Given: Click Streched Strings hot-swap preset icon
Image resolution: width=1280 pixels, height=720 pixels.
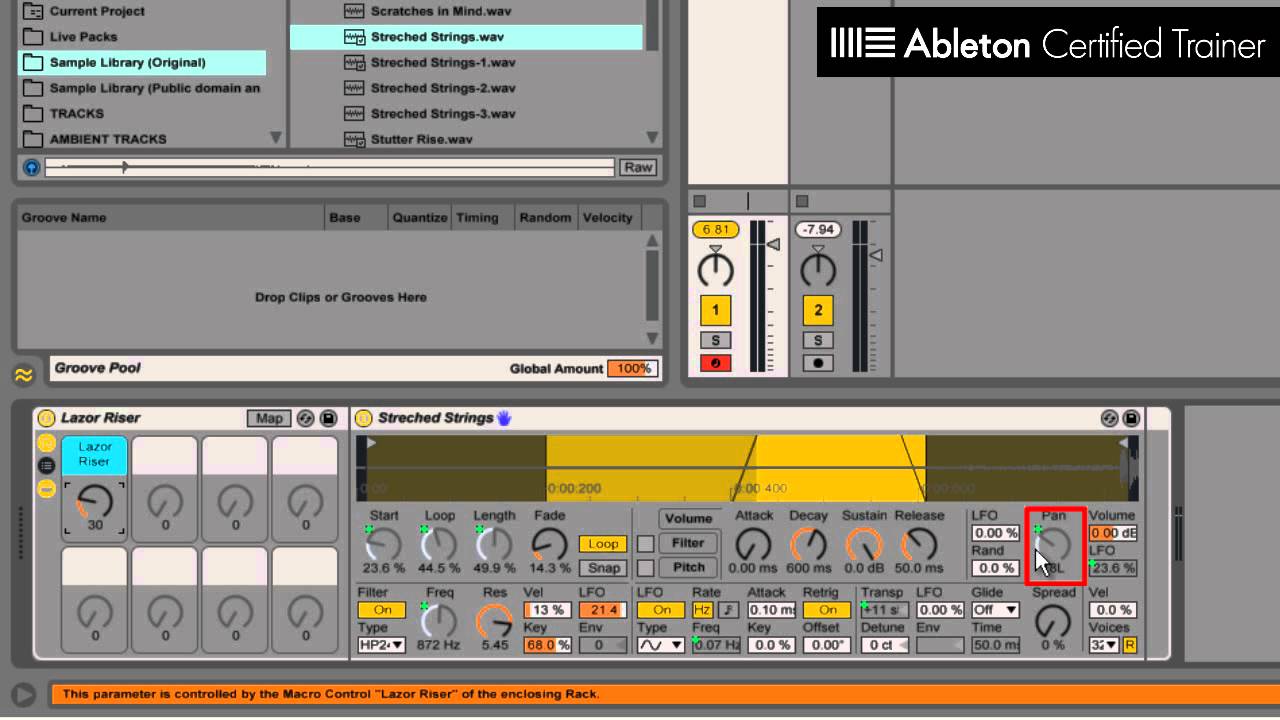Looking at the screenshot, I should (x=1109, y=418).
